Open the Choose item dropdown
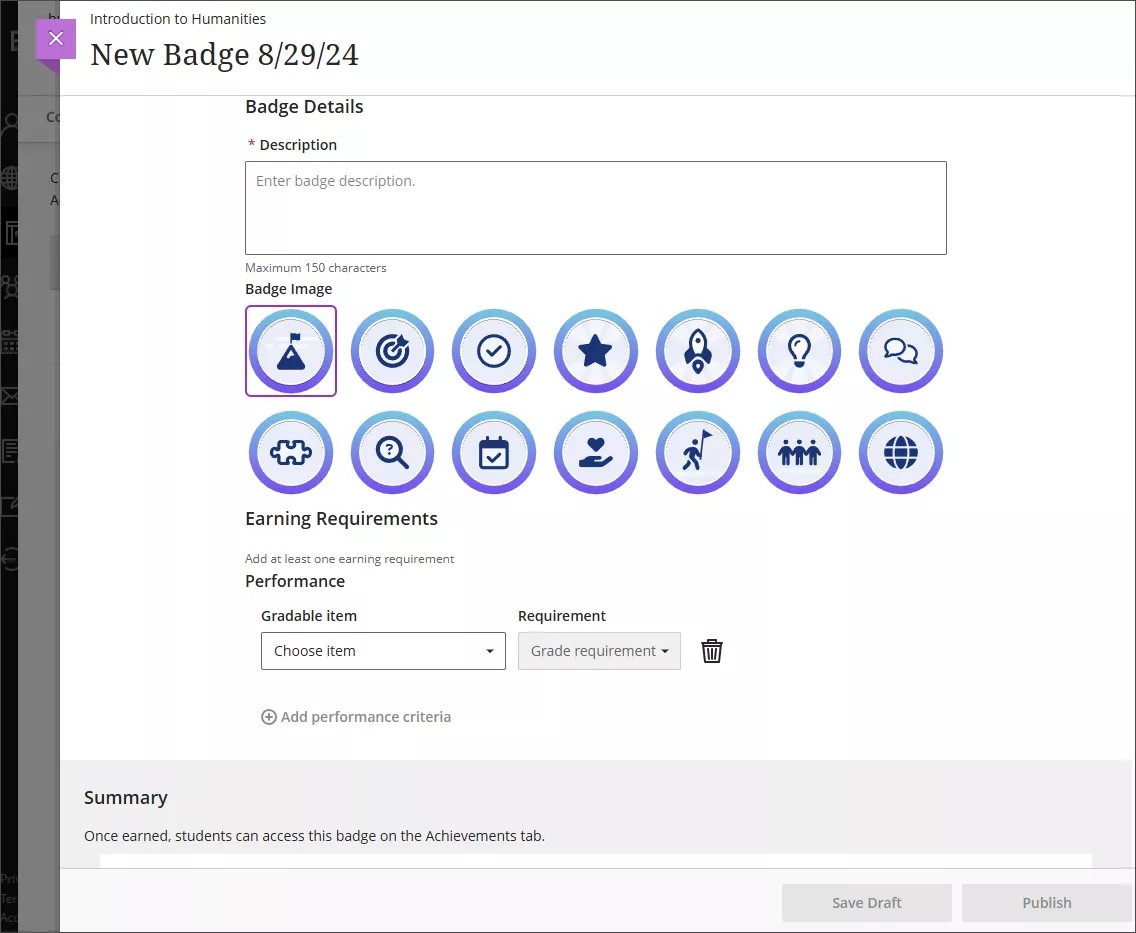The height and width of the screenshot is (933, 1136). tap(383, 651)
